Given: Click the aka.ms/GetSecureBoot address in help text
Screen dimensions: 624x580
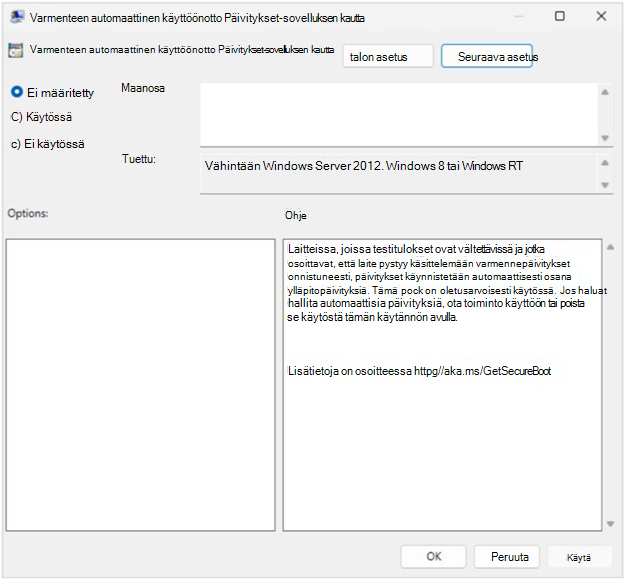Looking at the screenshot, I should click(x=482, y=371).
